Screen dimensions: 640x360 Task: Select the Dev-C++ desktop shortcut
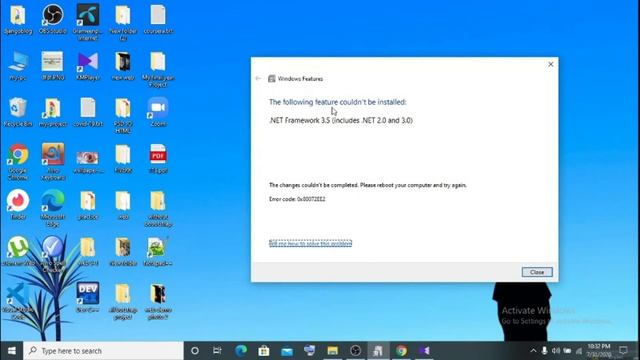[88, 298]
